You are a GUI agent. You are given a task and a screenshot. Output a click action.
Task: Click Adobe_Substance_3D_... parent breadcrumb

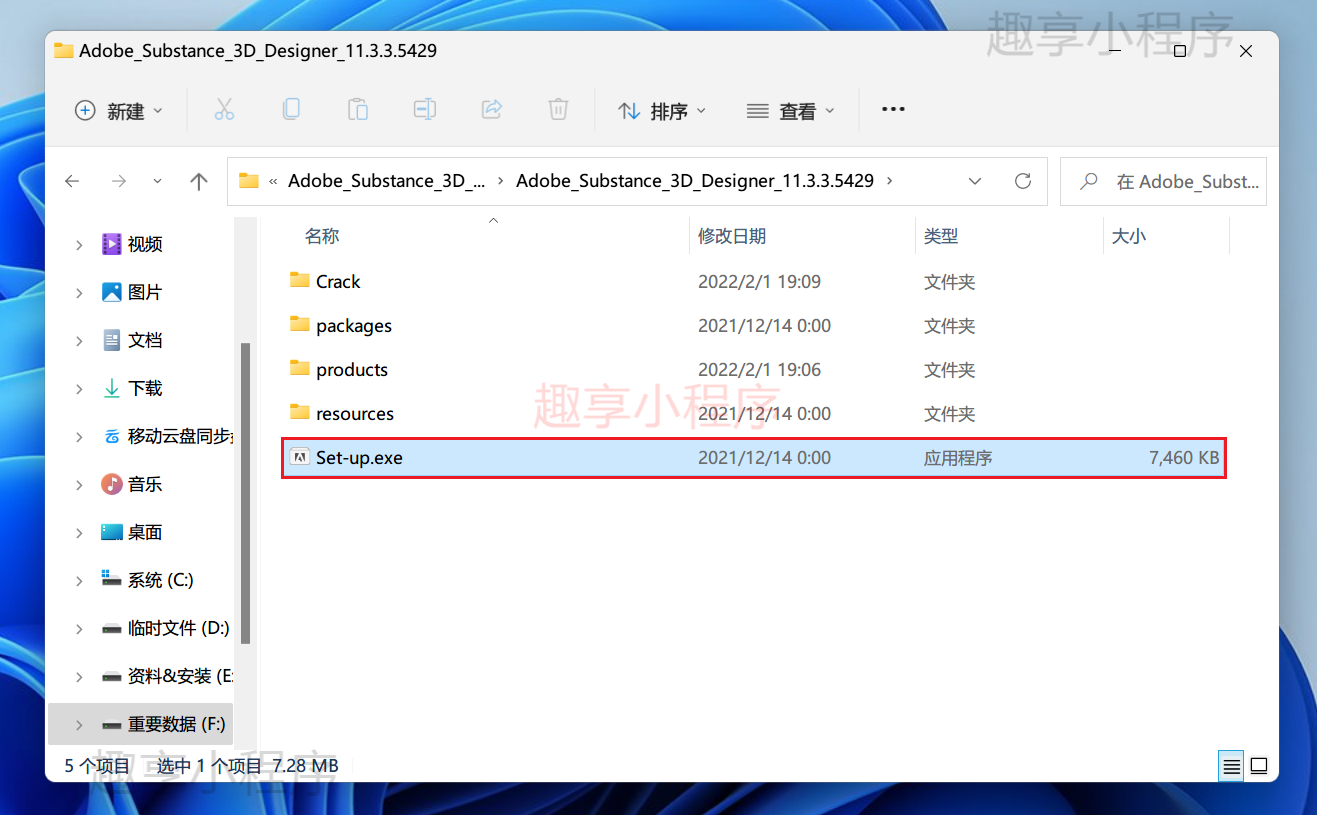[387, 181]
